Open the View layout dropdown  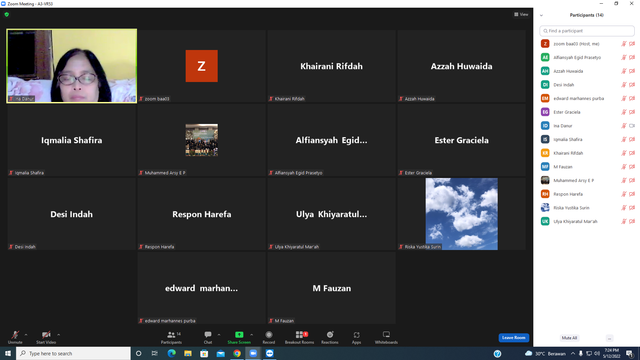[x=521, y=14]
